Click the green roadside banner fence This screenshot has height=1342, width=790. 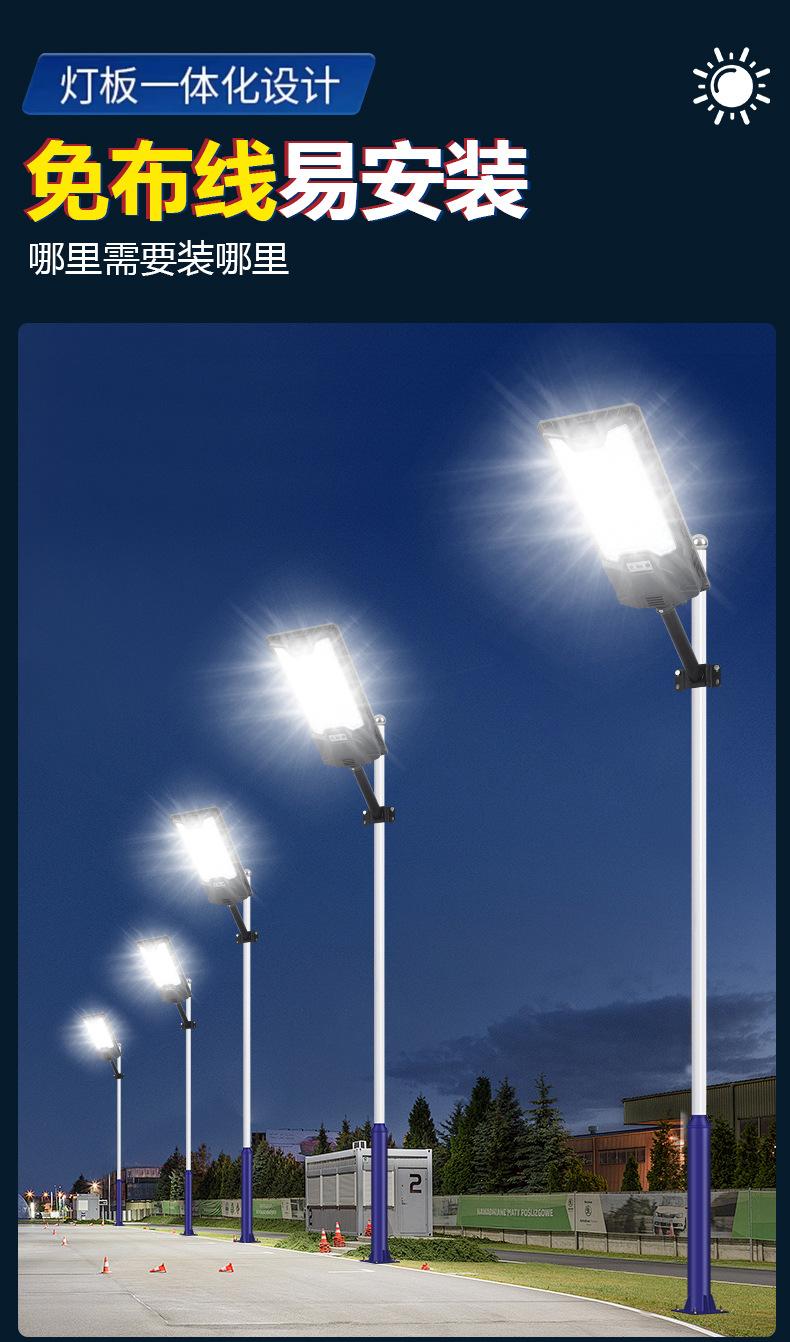(604, 1214)
